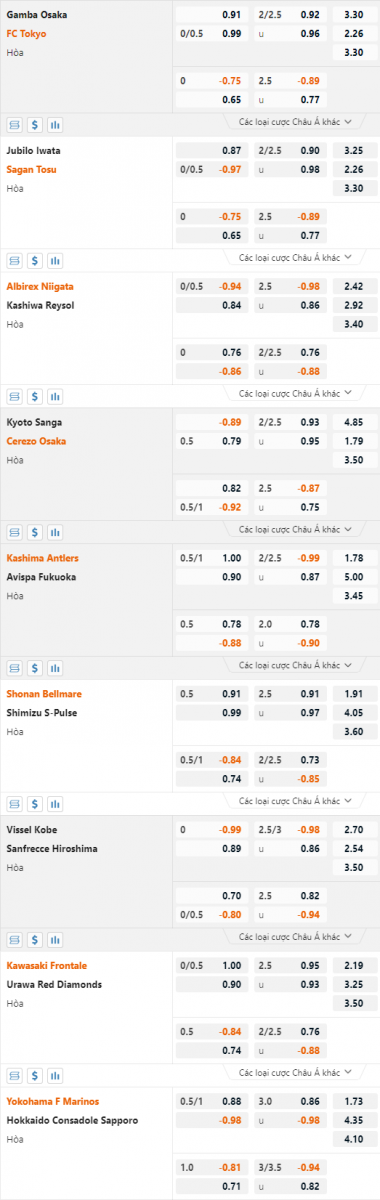Click the dollar icon below Kawasaki Frontale match
The image size is (380, 1200).
pos(35,1075)
